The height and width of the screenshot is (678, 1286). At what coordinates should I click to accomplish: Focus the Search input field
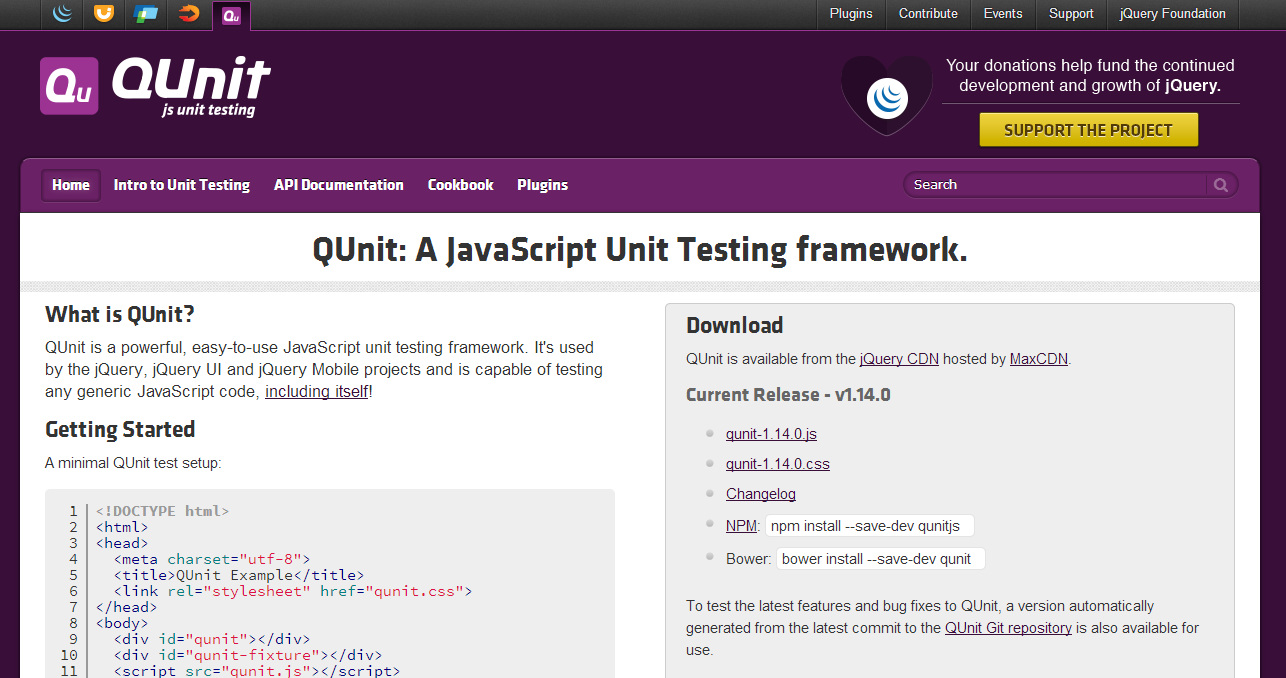(1058, 185)
